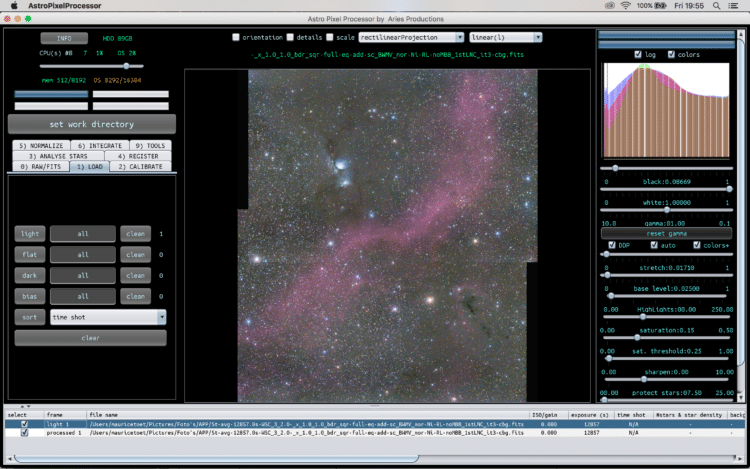
Task: Switch to the 5) NORMALIZE tab
Action: tap(42, 145)
